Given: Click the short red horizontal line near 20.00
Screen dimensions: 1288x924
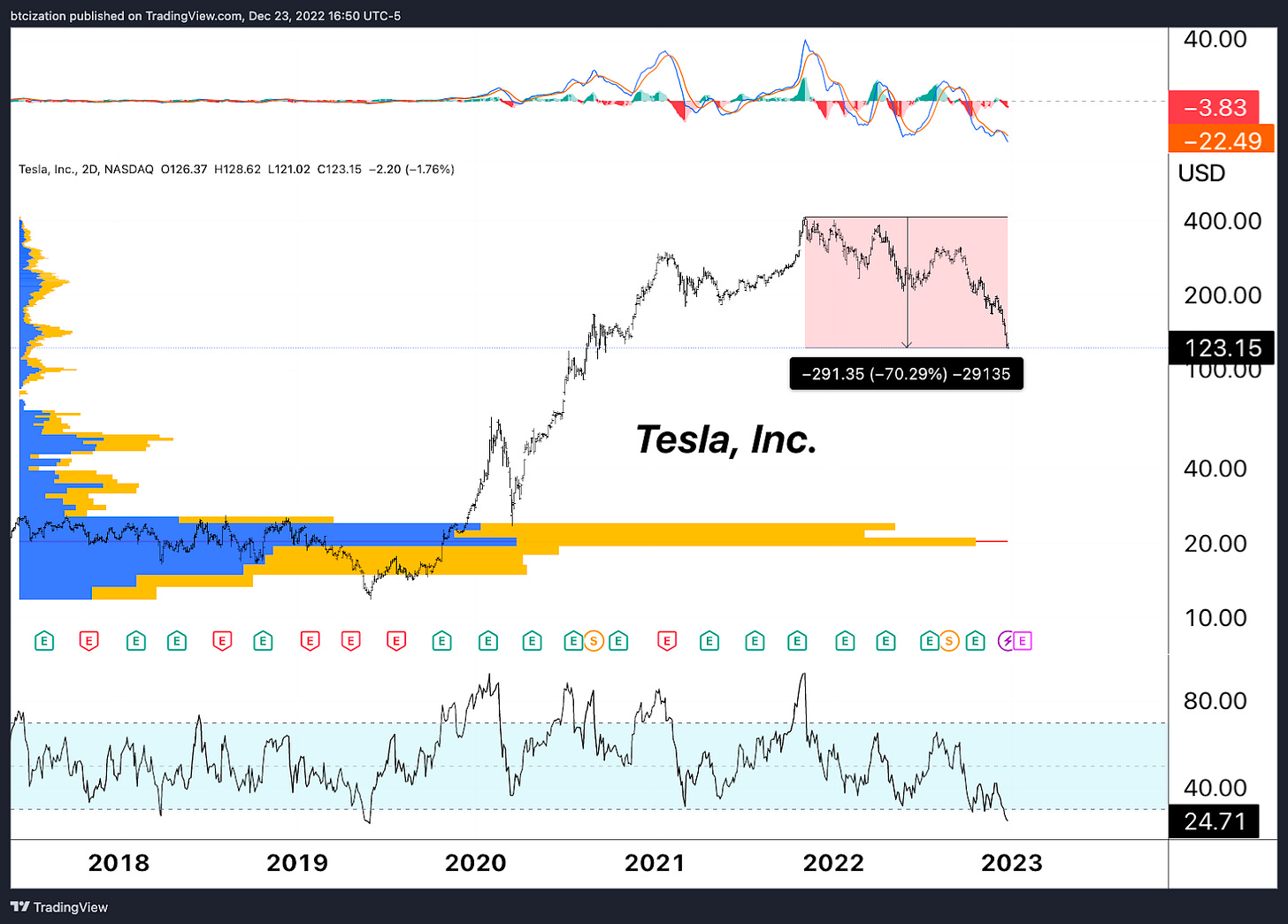Looking at the screenshot, I should point(992,541).
